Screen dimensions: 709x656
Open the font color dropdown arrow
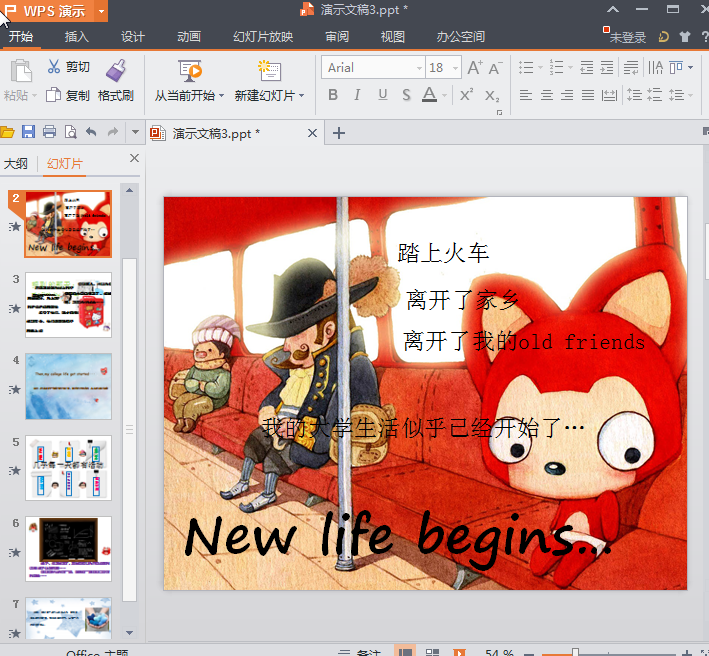click(444, 95)
